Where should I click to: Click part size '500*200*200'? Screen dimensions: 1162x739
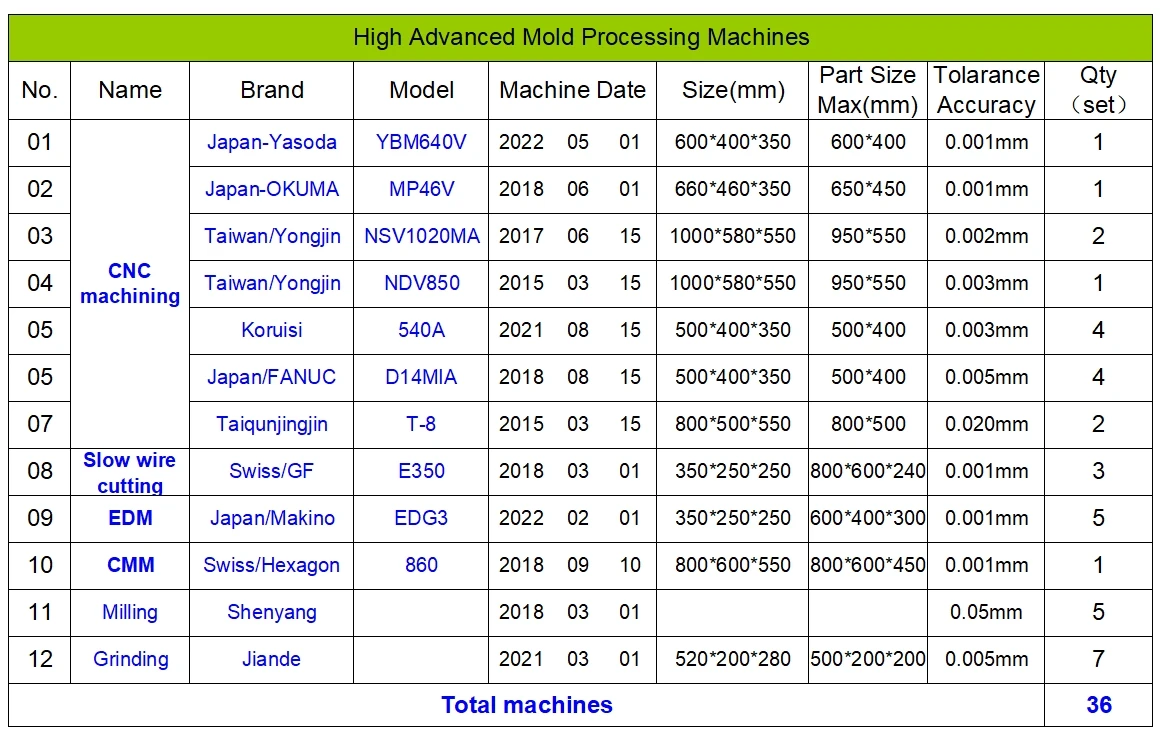[868, 660]
